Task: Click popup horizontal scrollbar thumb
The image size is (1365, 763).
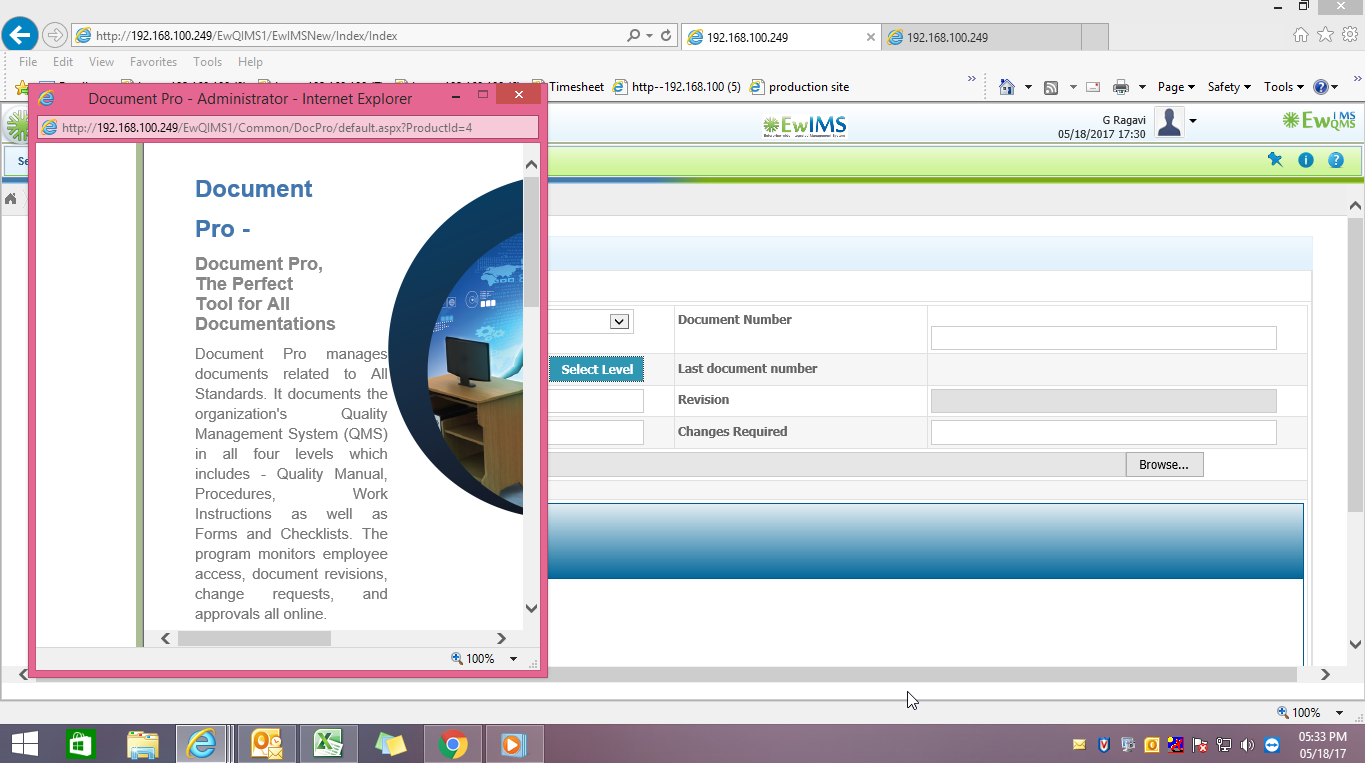Action: (254, 638)
